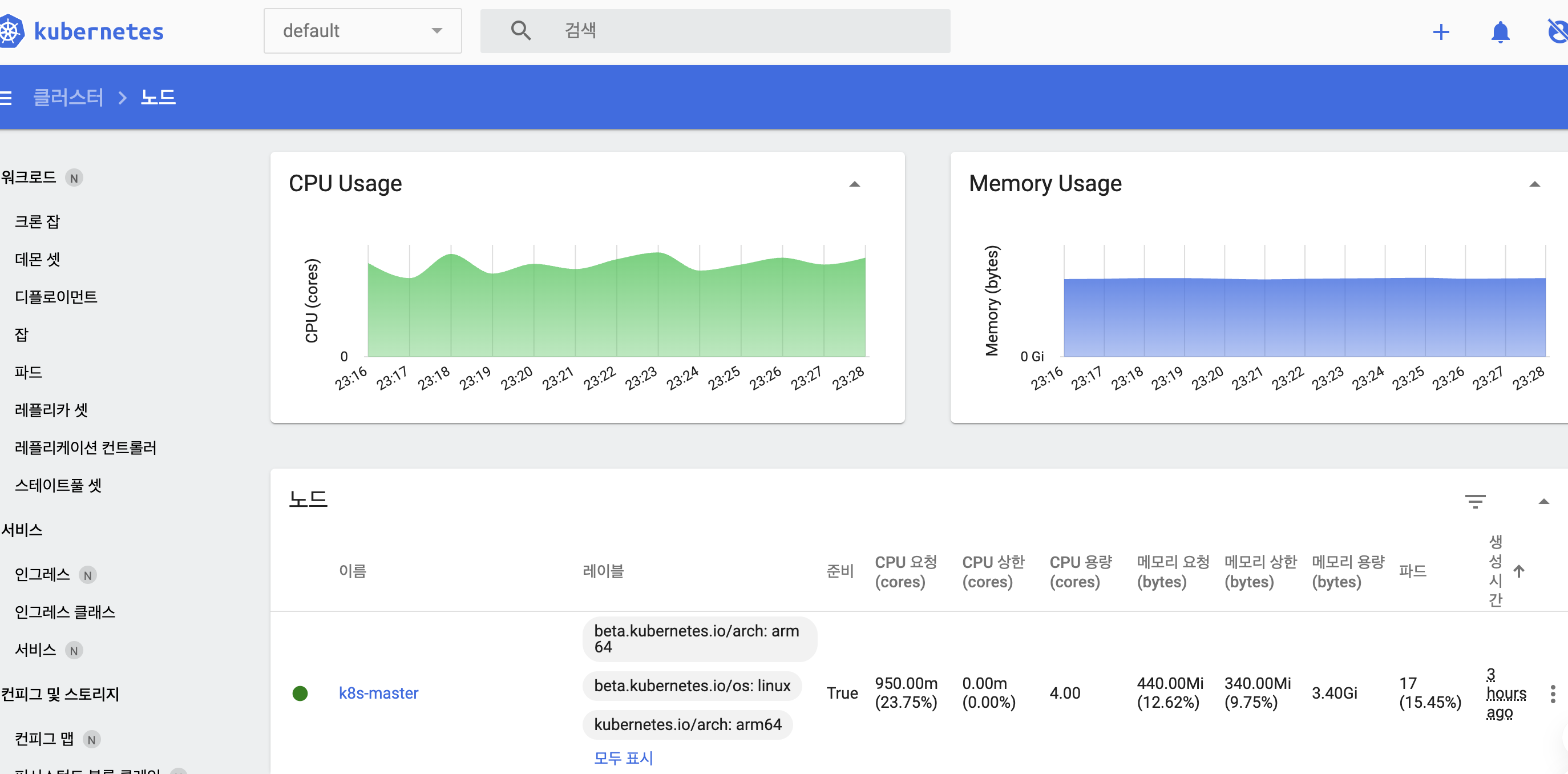Screen dimensions: 1568x774
Task: Collapse the Memory Usage card
Action: click(1534, 184)
